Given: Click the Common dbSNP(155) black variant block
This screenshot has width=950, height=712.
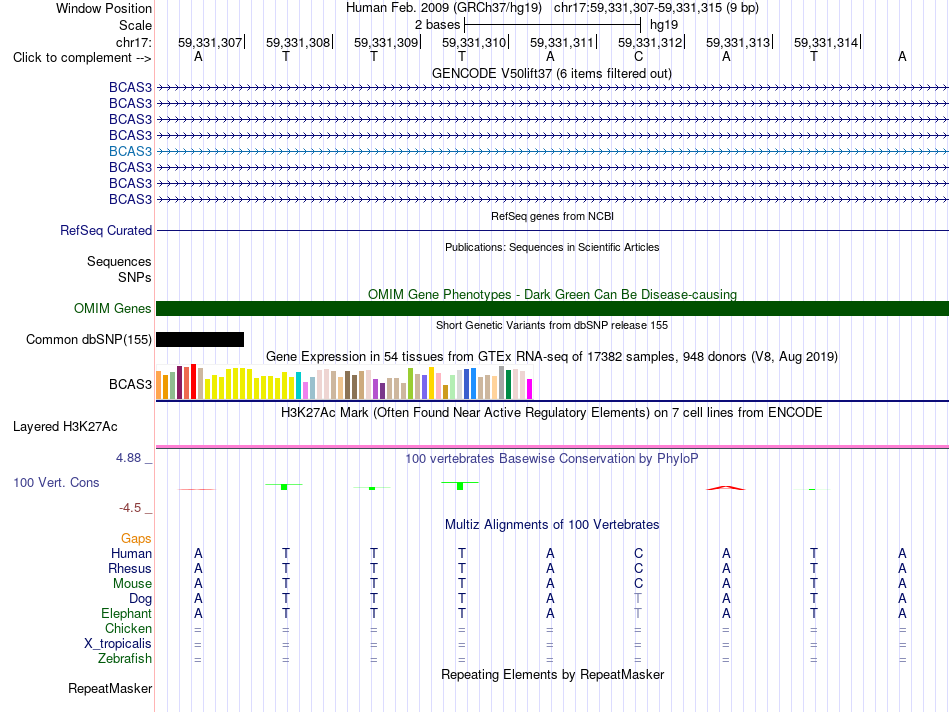Looking at the screenshot, I should click(200, 339).
